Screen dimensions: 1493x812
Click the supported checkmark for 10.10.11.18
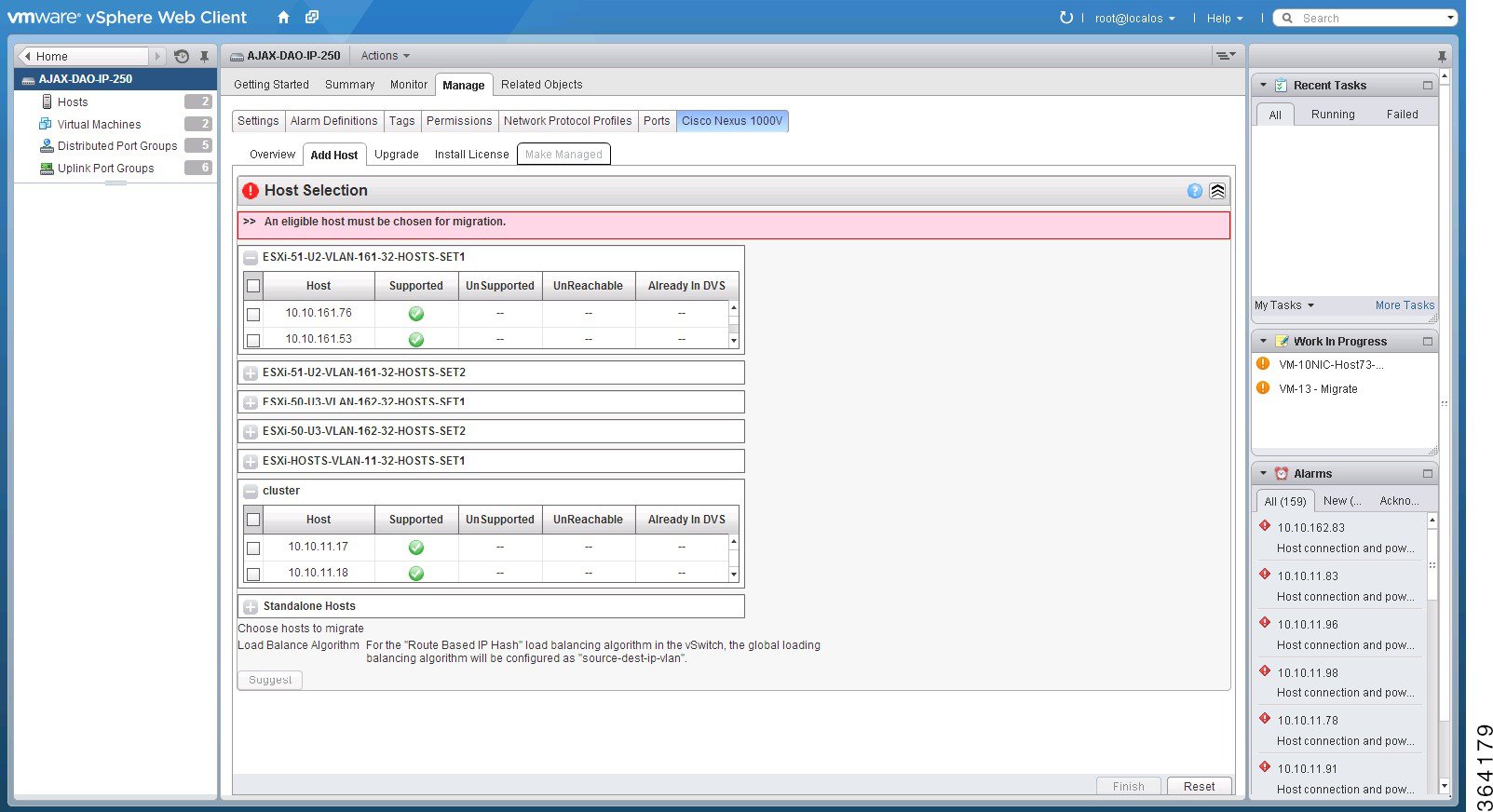(416, 574)
